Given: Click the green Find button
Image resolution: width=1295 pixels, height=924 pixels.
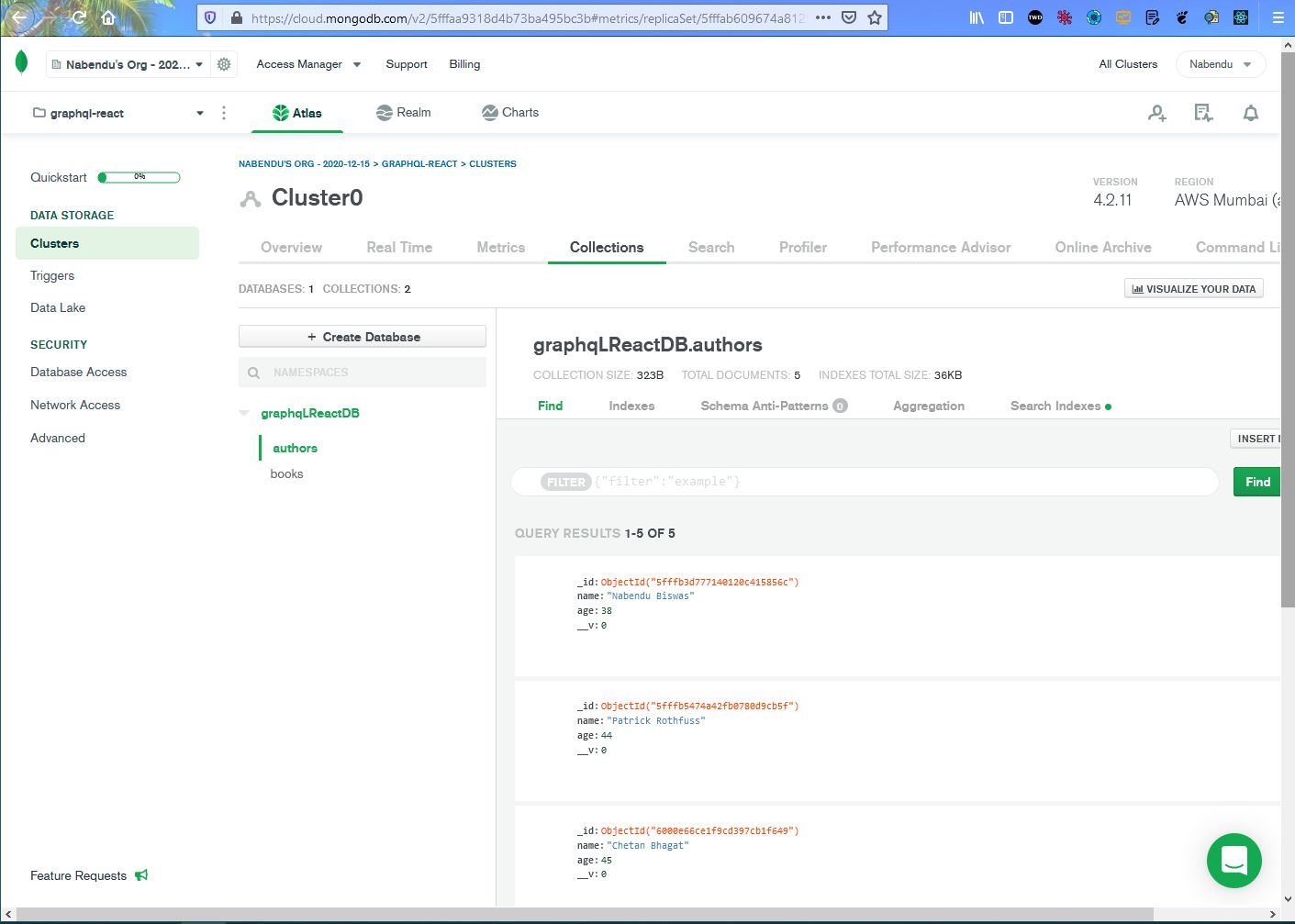Looking at the screenshot, I should pos(1257,482).
